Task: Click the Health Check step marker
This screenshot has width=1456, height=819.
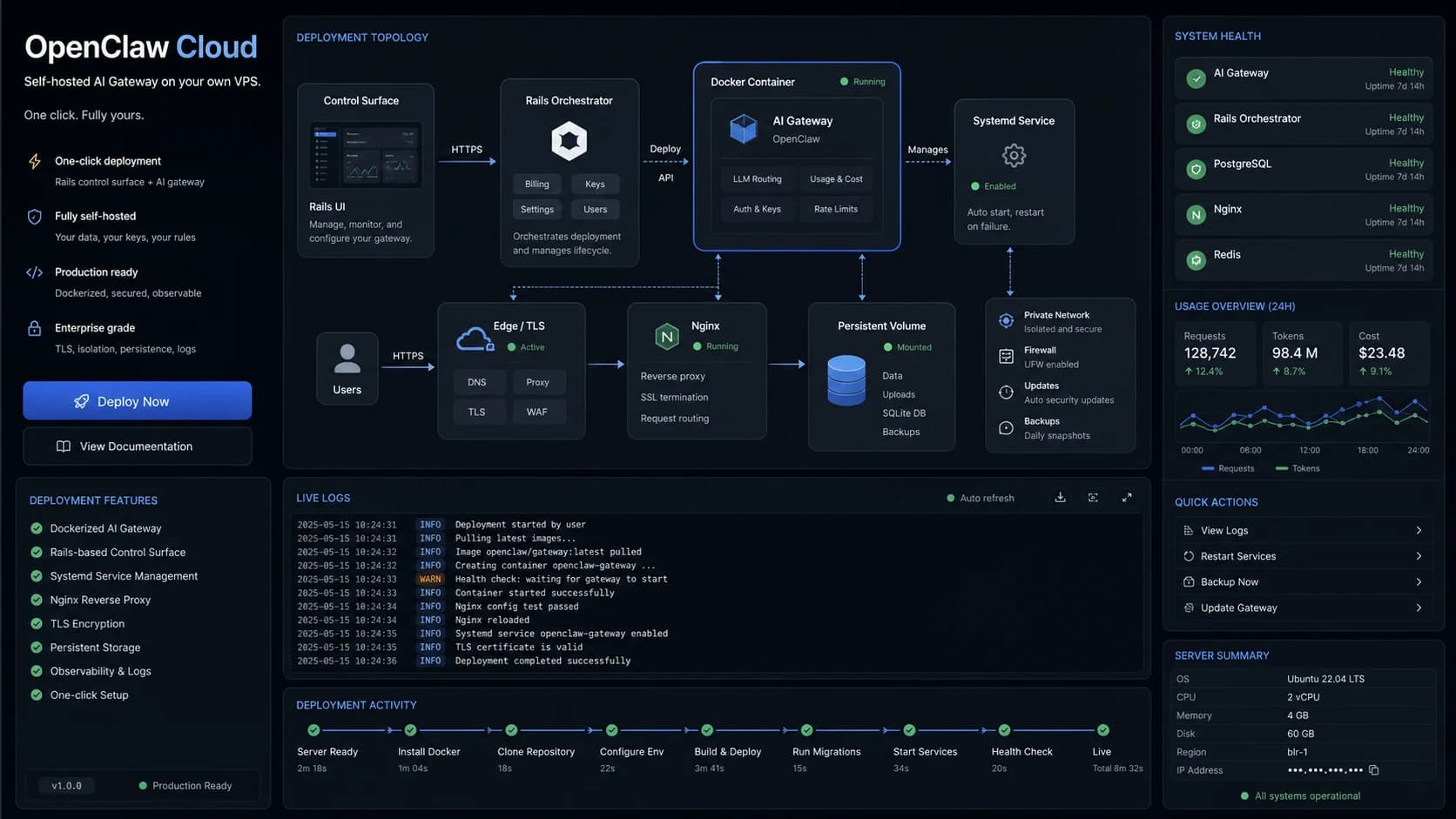Action: (x=1004, y=730)
